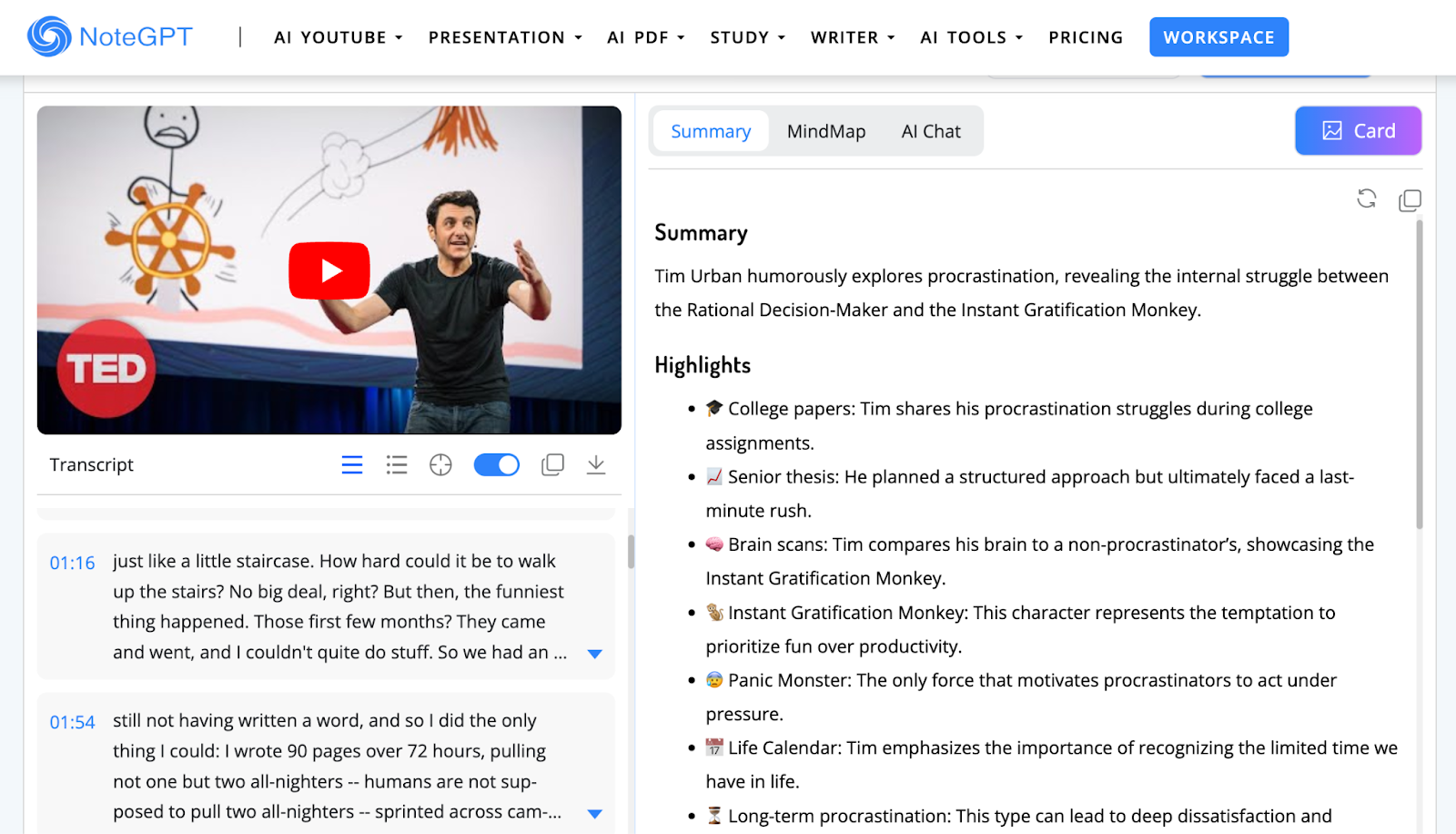Expand the 01:54 transcript segment arrow
The image size is (1456, 834).
coord(595,813)
